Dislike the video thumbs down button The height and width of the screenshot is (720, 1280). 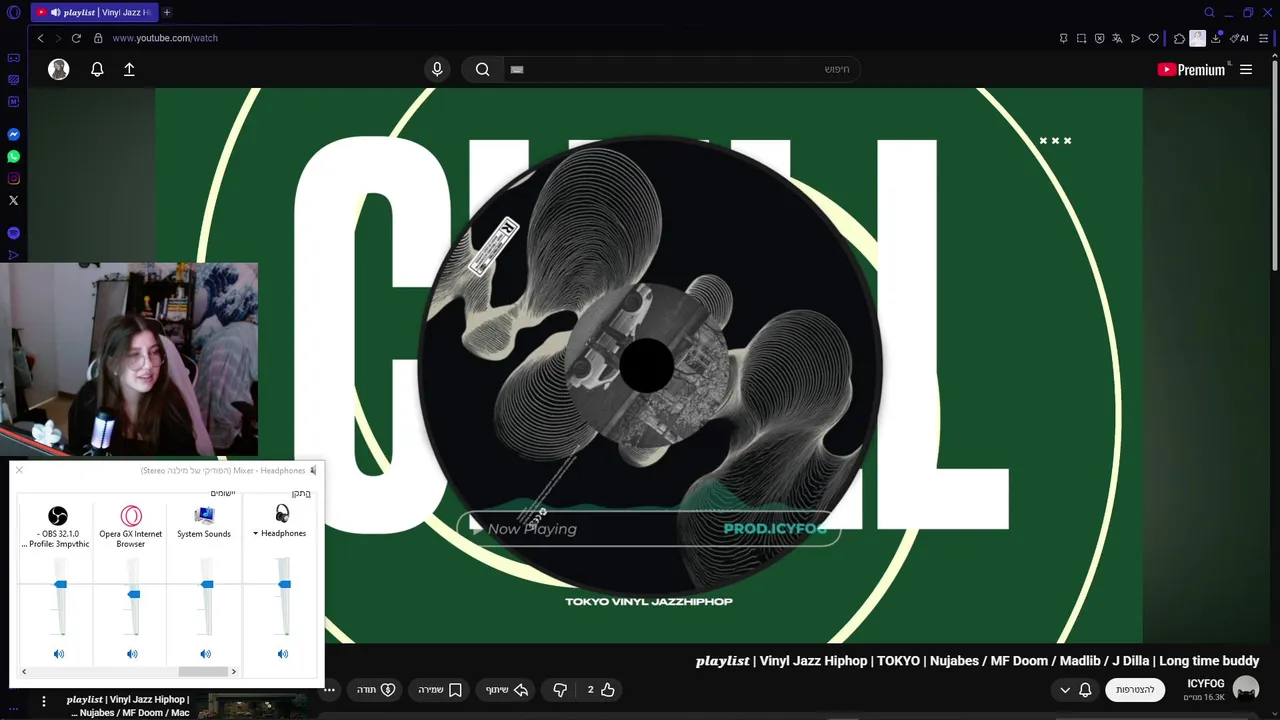point(560,690)
